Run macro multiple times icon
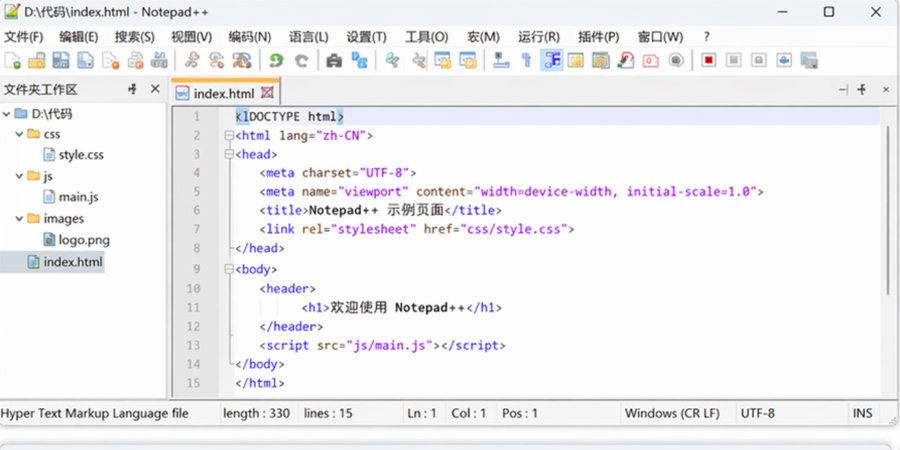 tap(784, 60)
